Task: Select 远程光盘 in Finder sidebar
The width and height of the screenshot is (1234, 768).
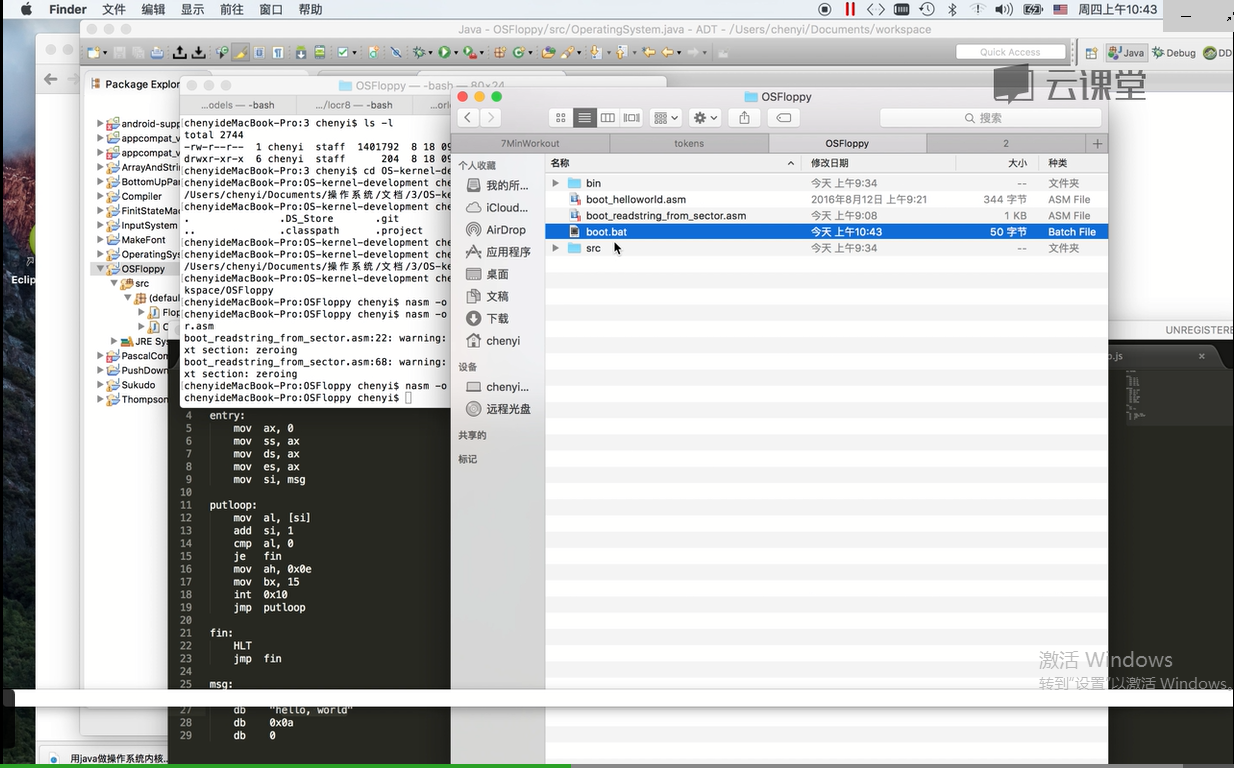Action: point(497,409)
